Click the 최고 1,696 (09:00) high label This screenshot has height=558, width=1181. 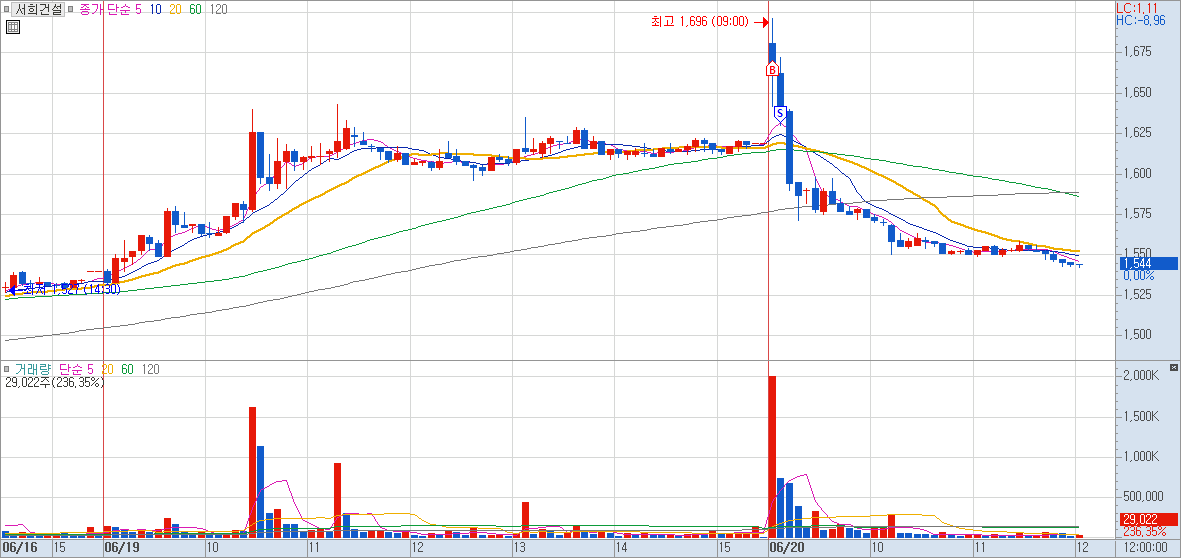click(700, 22)
